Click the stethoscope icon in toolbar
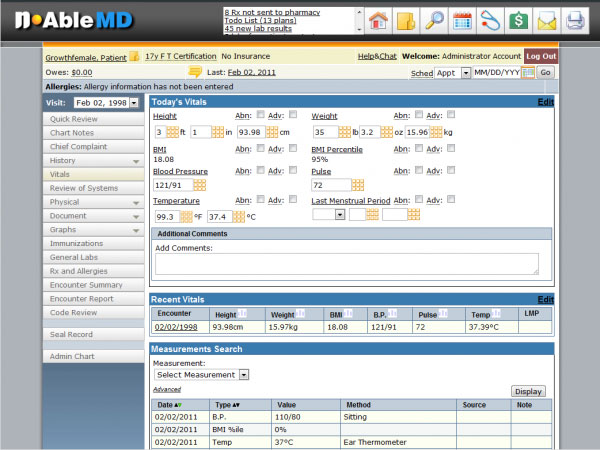600x450 pixels. coord(490,20)
